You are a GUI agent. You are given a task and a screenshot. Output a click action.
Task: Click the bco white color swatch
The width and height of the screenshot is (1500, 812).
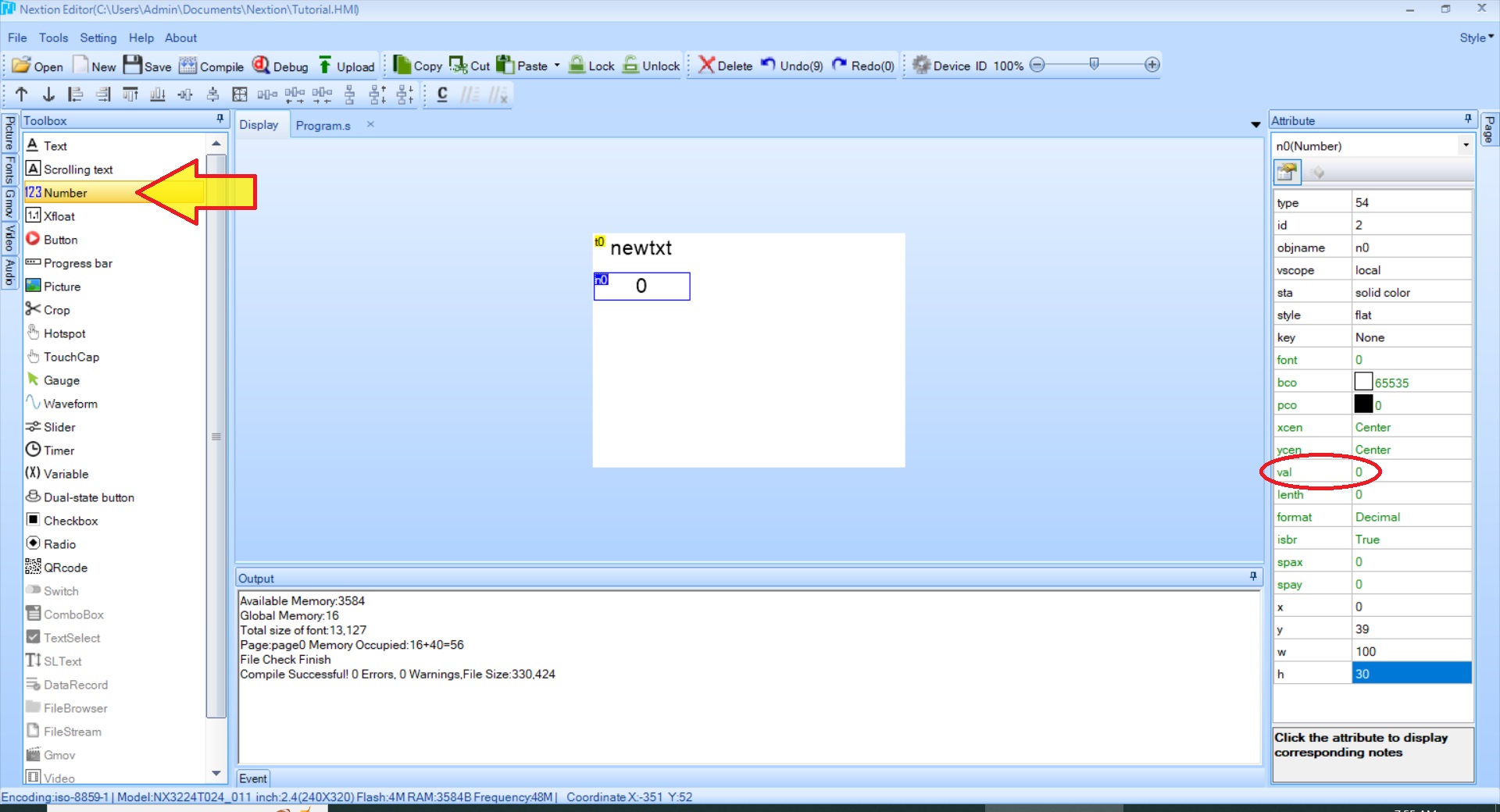(x=1363, y=382)
